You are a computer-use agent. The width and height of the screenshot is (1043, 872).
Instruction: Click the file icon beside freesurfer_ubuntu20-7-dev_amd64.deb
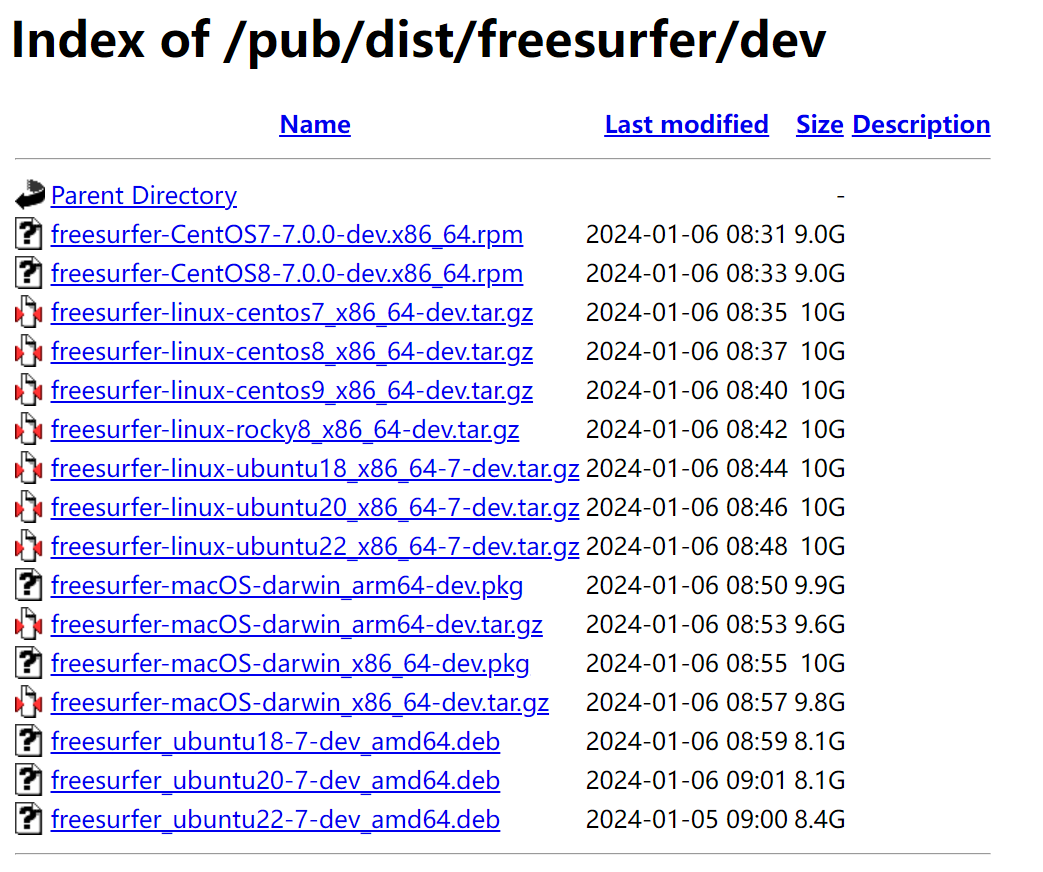[x=29, y=780]
